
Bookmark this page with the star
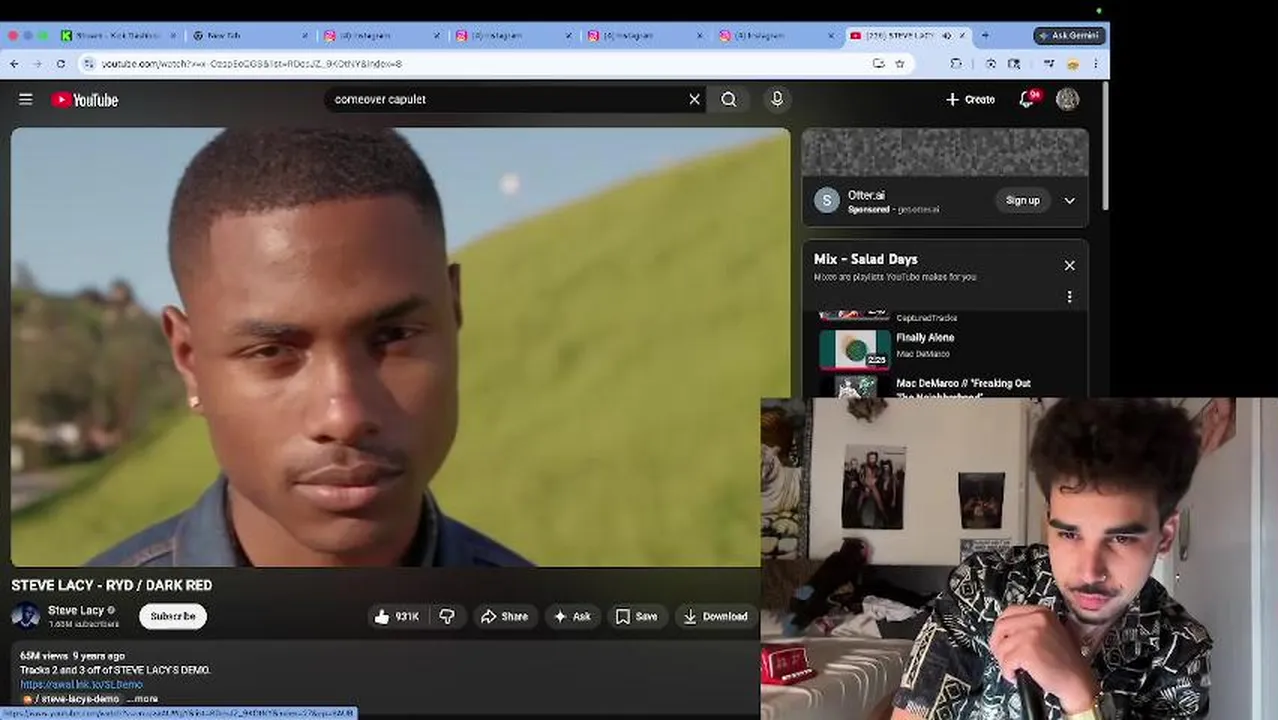click(x=900, y=63)
